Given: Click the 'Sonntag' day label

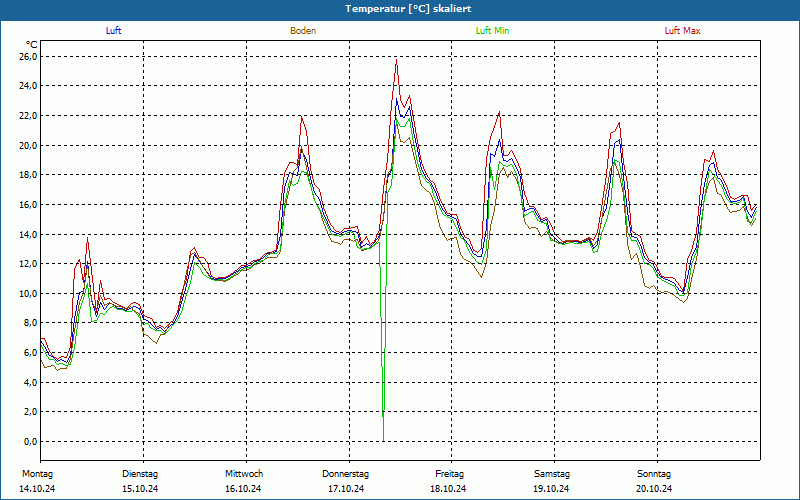Looking at the screenshot, I should tap(654, 474).
